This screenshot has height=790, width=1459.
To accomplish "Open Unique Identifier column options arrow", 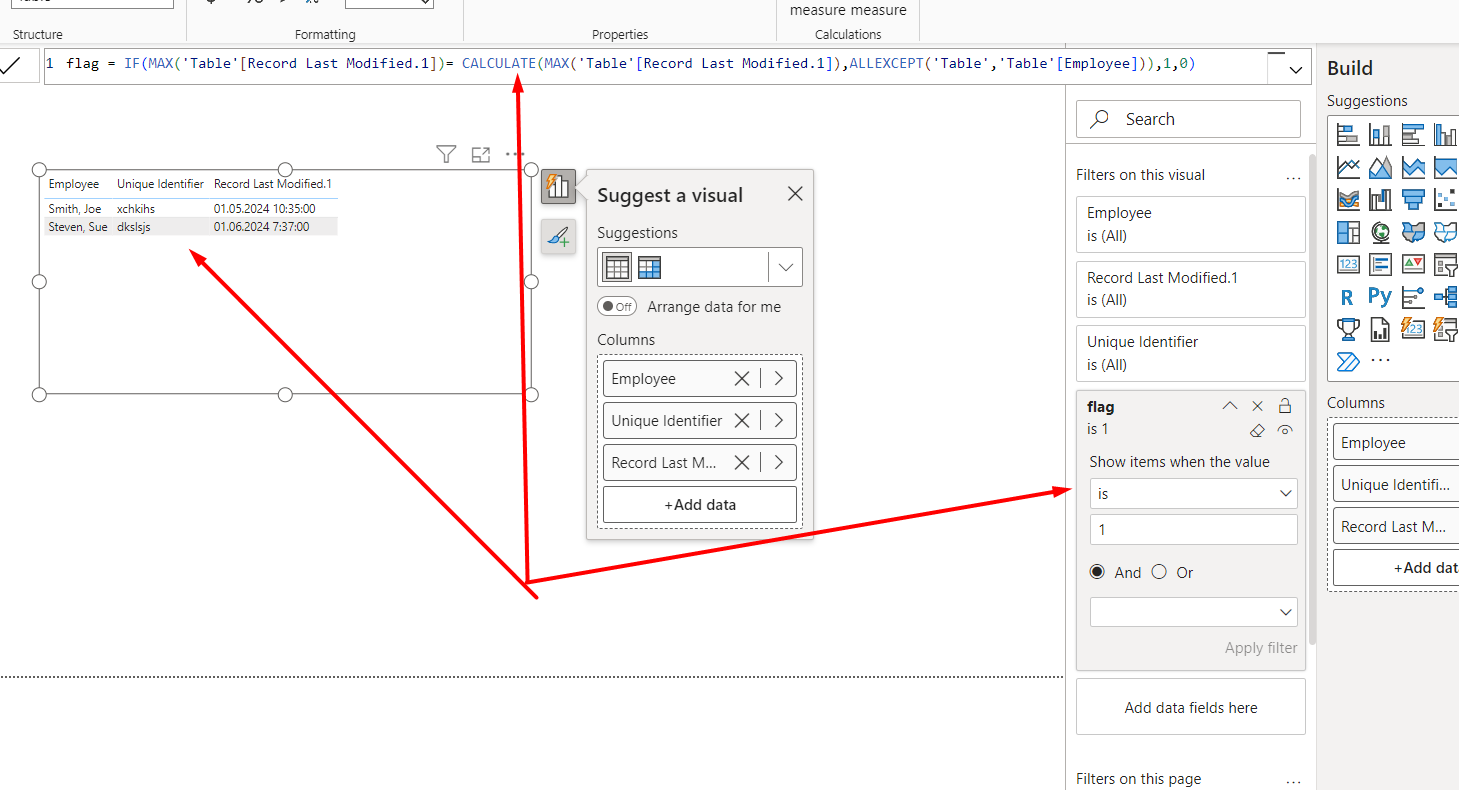I will point(779,421).
